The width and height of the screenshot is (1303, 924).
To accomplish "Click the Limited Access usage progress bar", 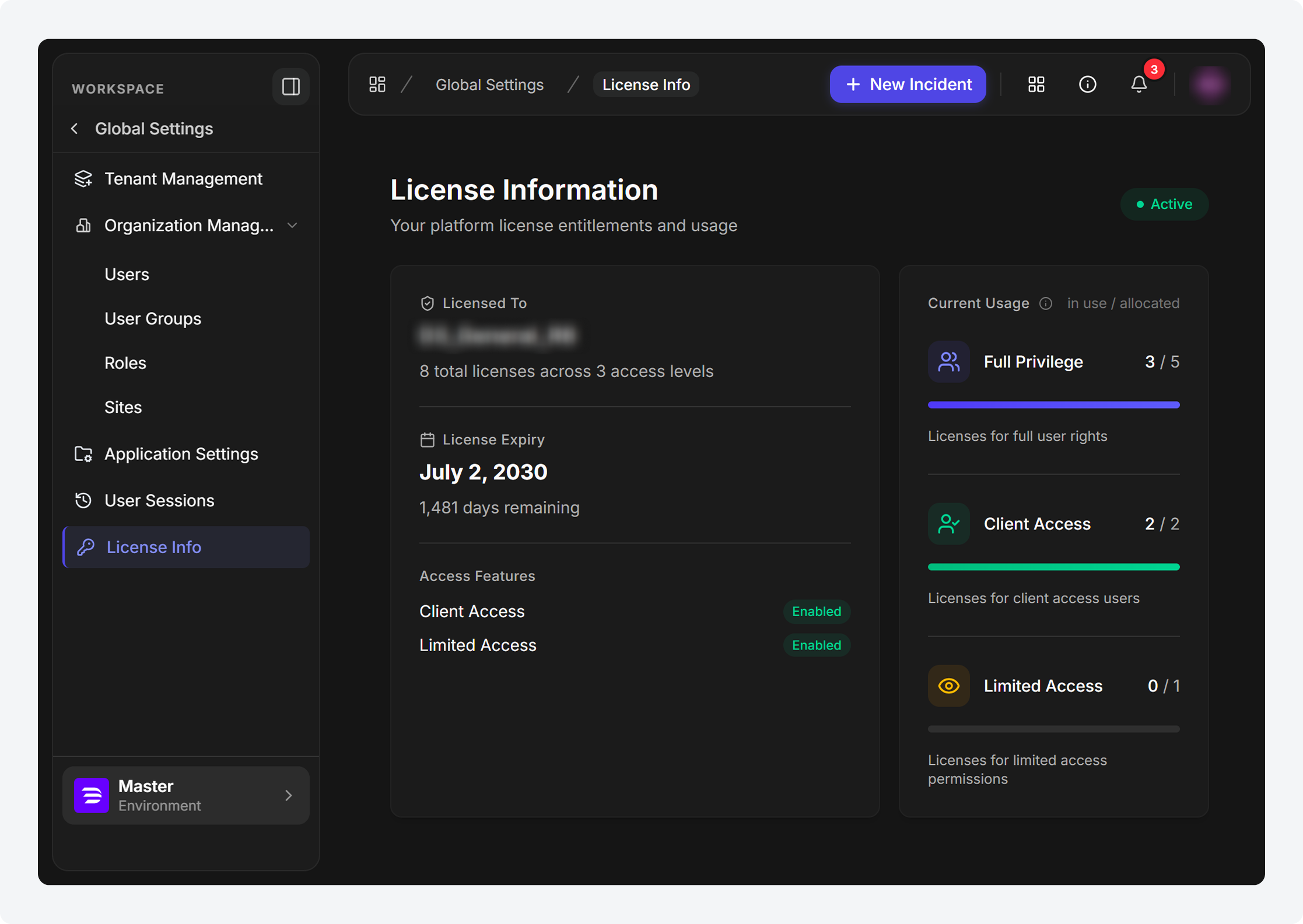I will pyautogui.click(x=1053, y=729).
